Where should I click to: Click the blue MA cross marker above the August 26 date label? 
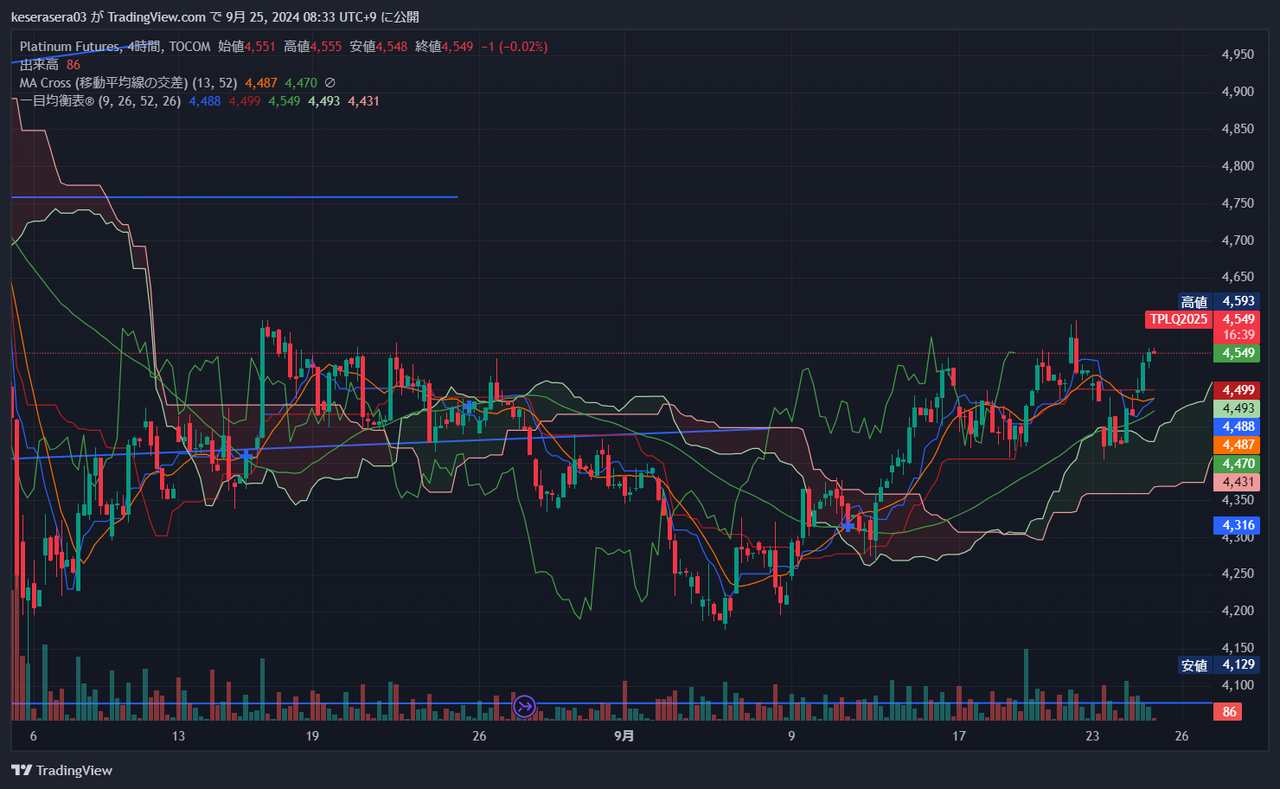(x=469, y=407)
